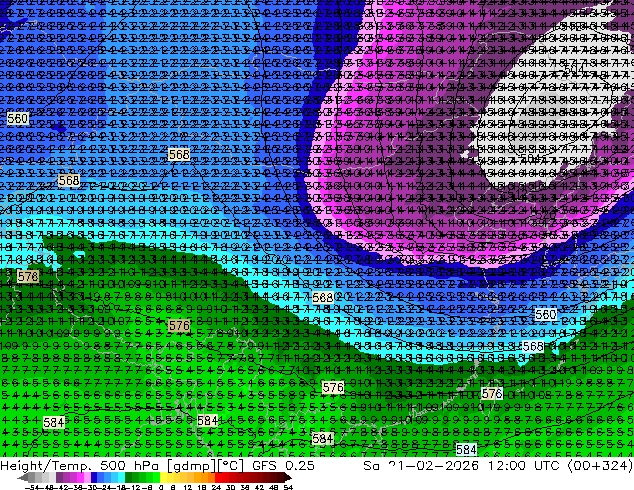Click the '24' legend scale value

[x=216, y=487]
